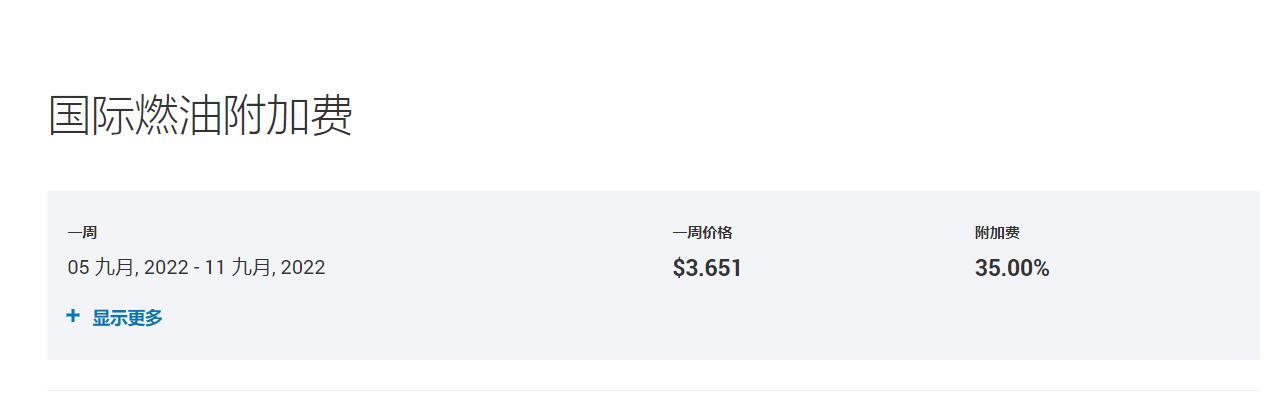Select the 一周价格 column label

[x=702, y=233]
